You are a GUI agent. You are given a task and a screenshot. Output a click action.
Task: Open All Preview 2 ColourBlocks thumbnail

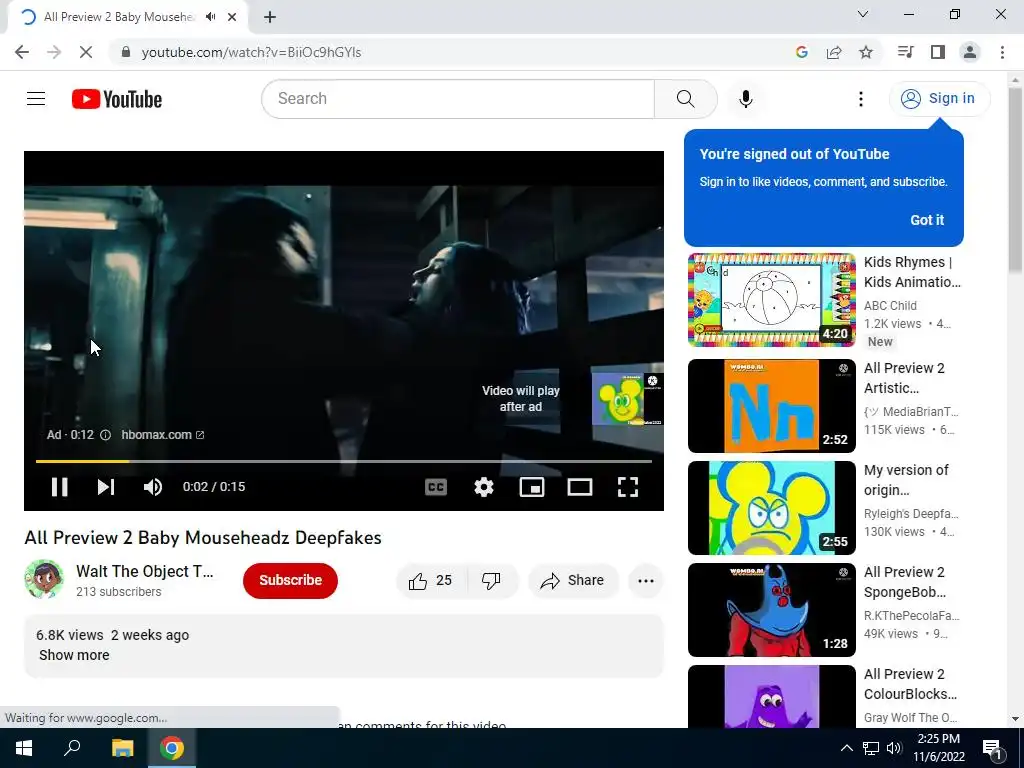771,696
